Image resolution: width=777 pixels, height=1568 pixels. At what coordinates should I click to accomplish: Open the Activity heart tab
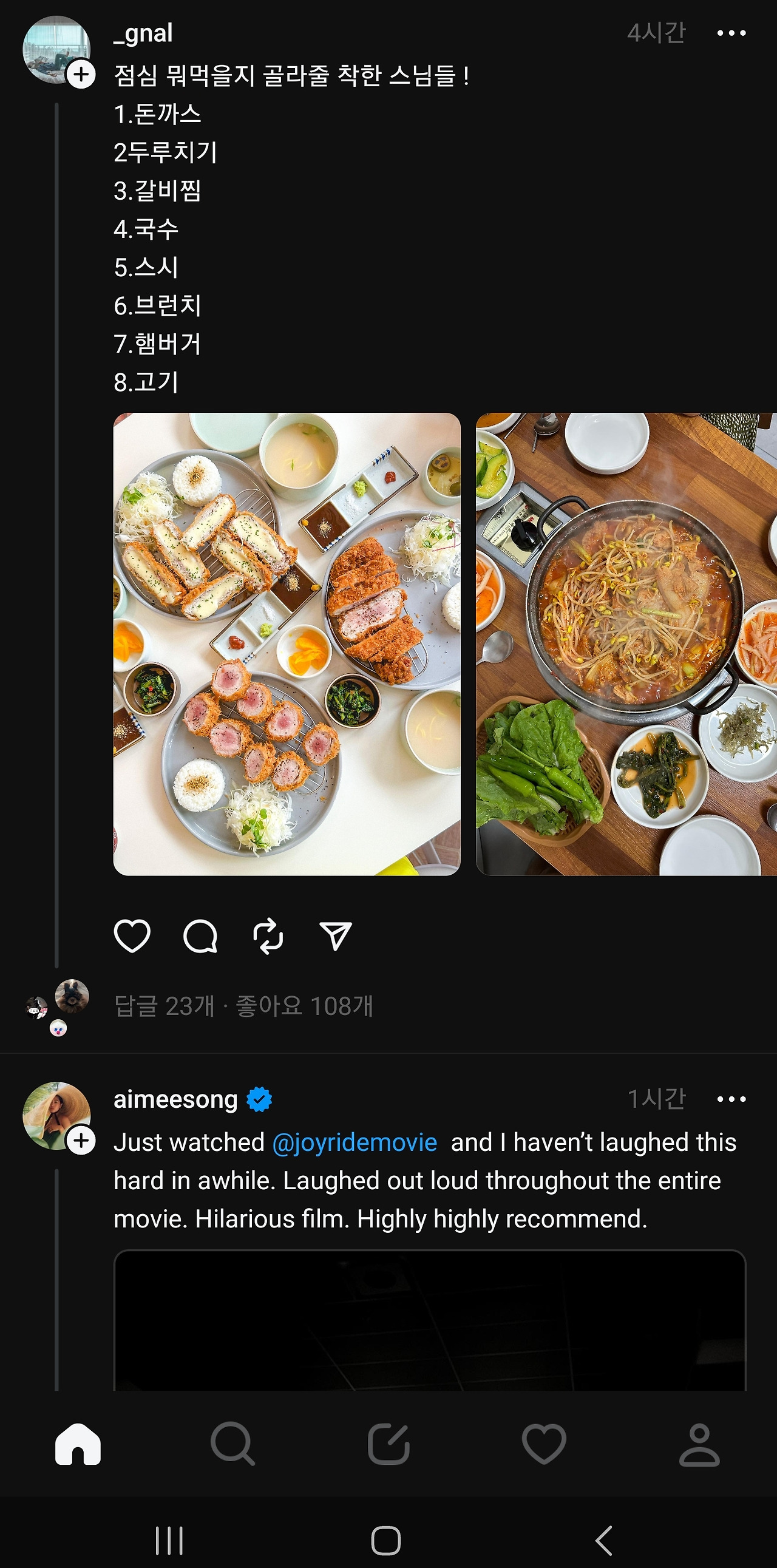click(x=543, y=1443)
